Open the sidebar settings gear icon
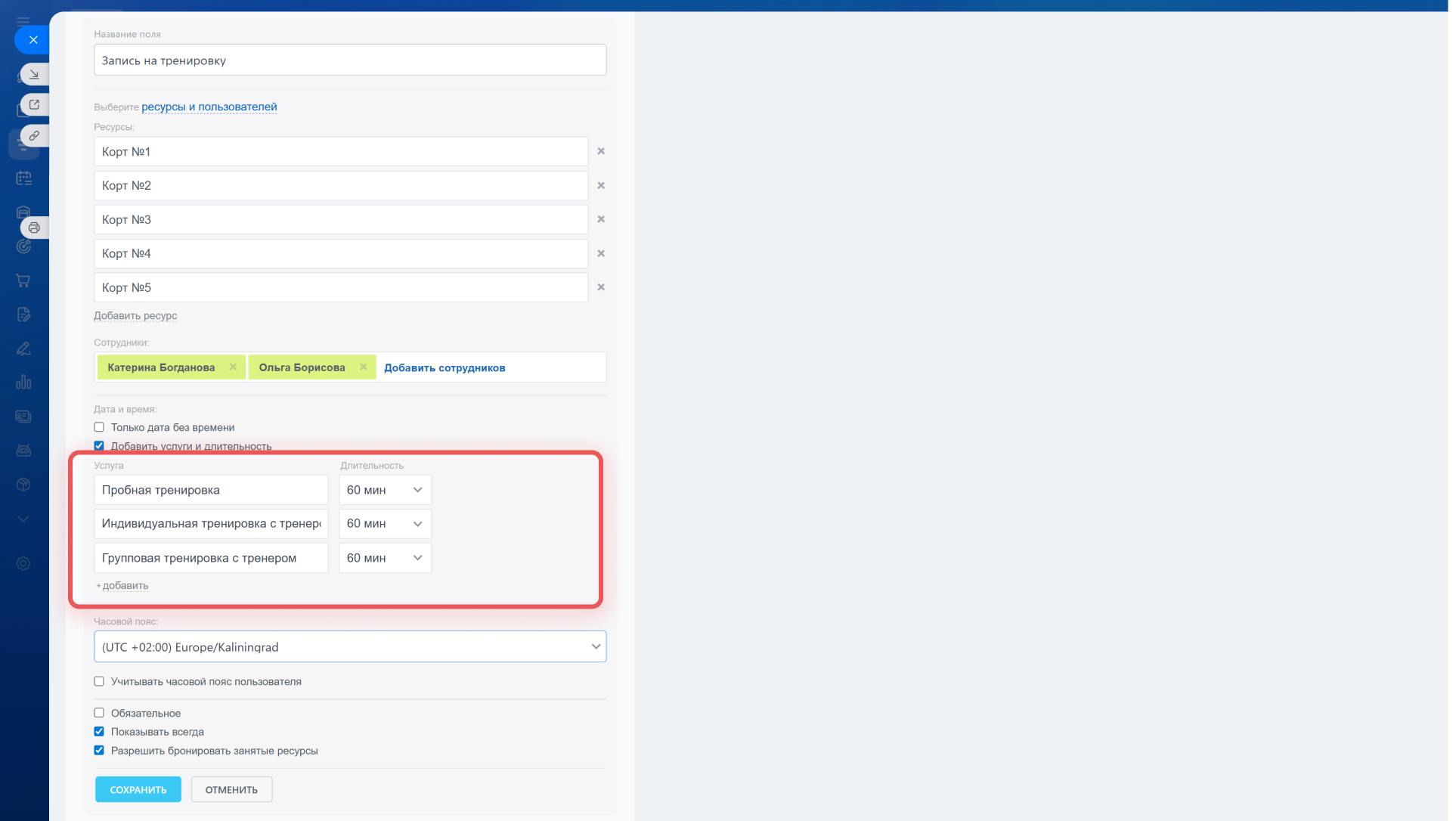Image resolution: width=1456 pixels, height=821 pixels. pyautogui.click(x=23, y=564)
